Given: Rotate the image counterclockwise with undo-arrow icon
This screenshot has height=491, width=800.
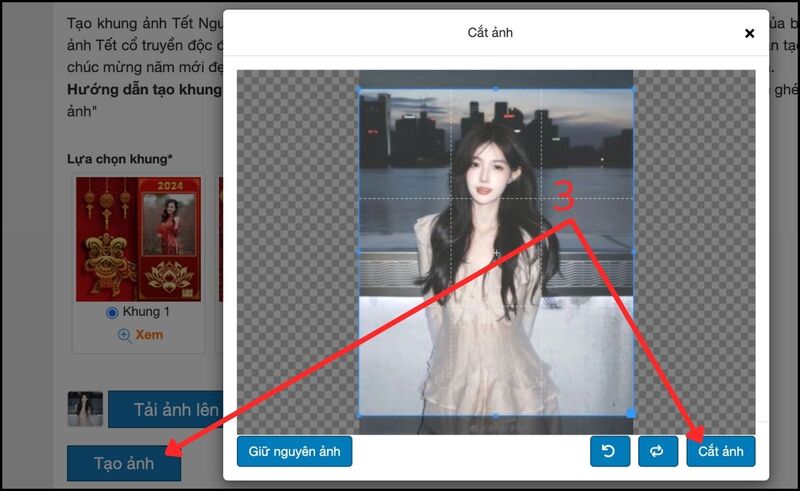Looking at the screenshot, I should tap(610, 451).
